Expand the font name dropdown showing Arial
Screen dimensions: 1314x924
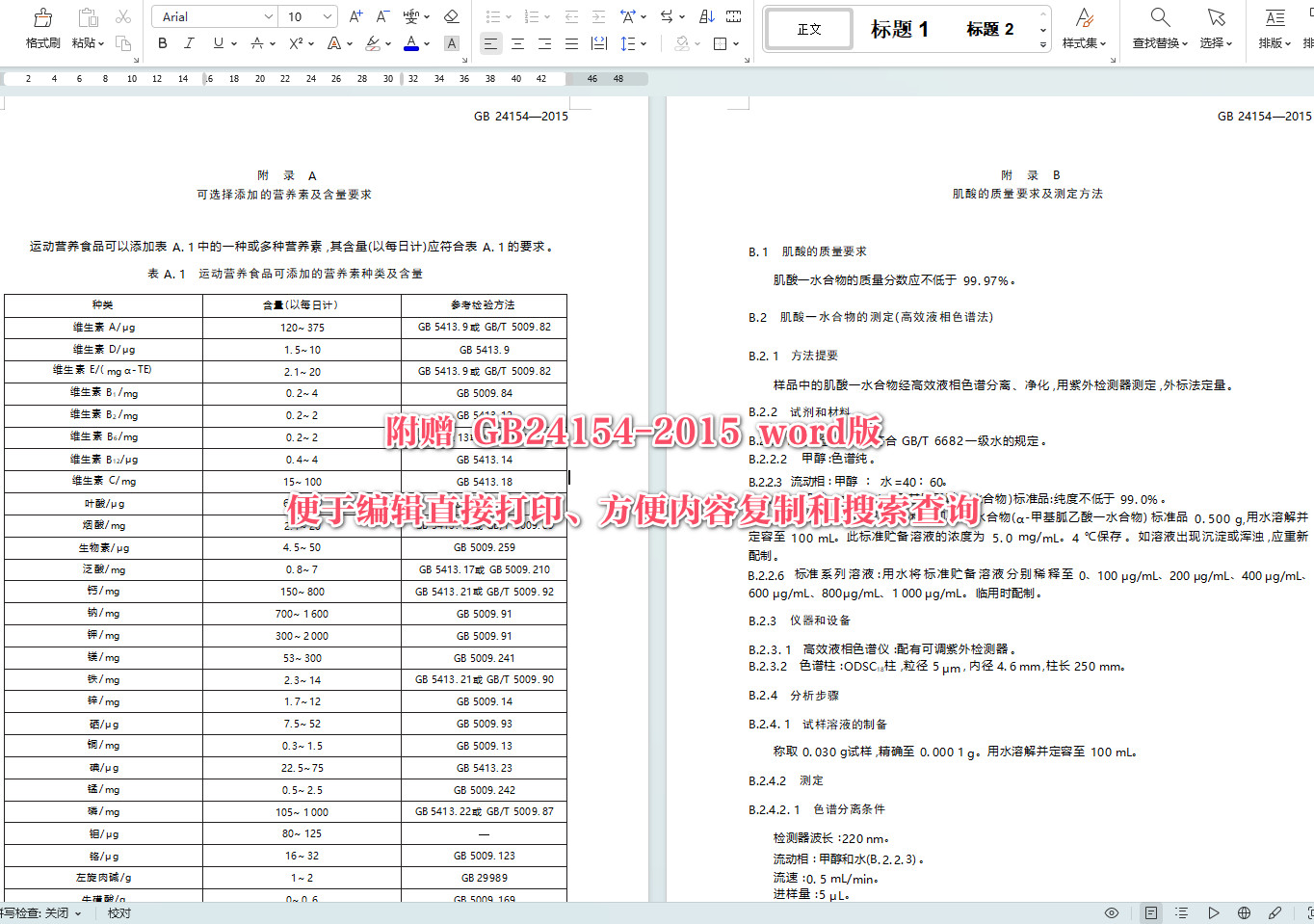(x=271, y=16)
